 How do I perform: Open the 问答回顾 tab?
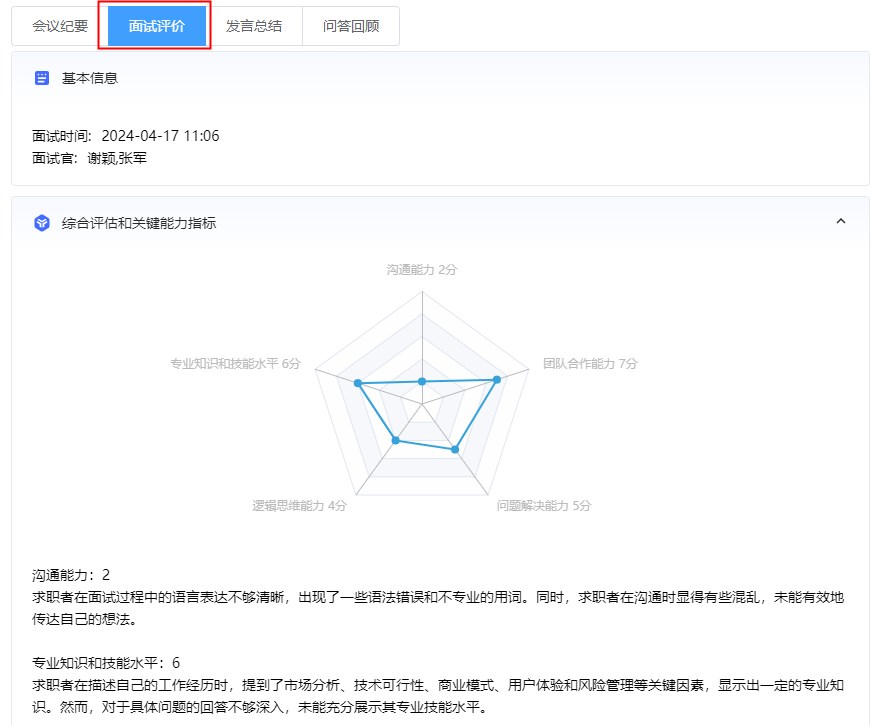coord(351,26)
